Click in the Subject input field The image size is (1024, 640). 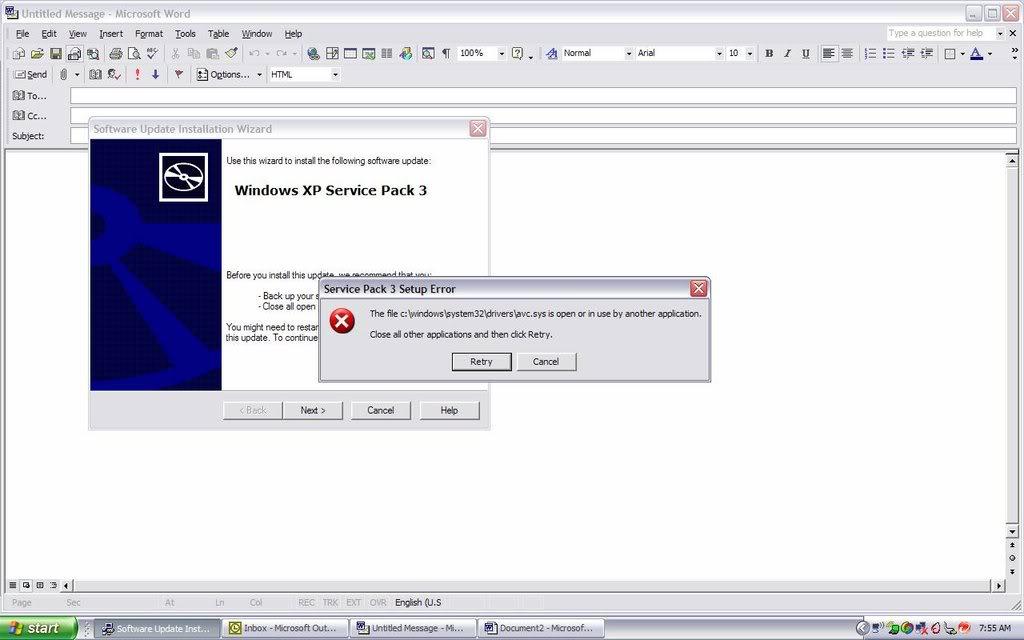(x=540, y=136)
